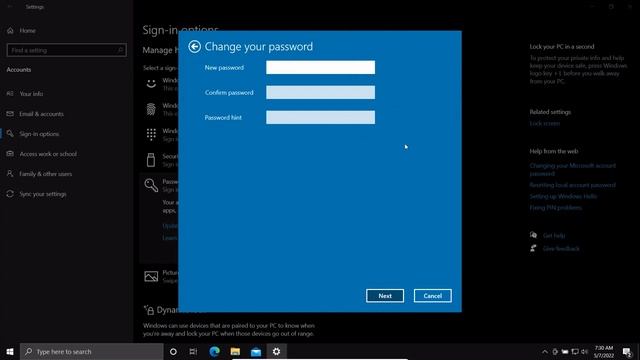Click the Sync your settings arrows icon
Image resolution: width=640 pixels, height=360 pixels.
pyautogui.click(x=10, y=194)
